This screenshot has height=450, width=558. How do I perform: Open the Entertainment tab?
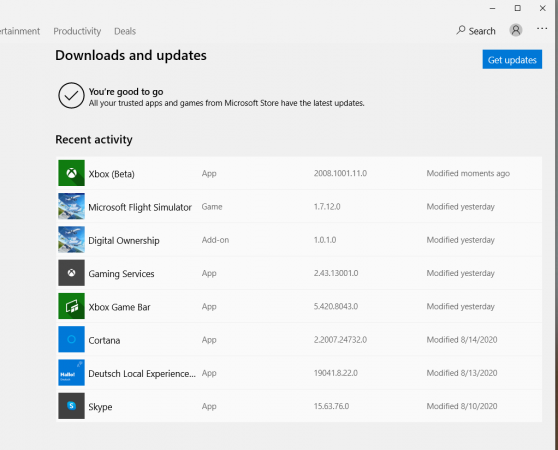tap(20, 31)
